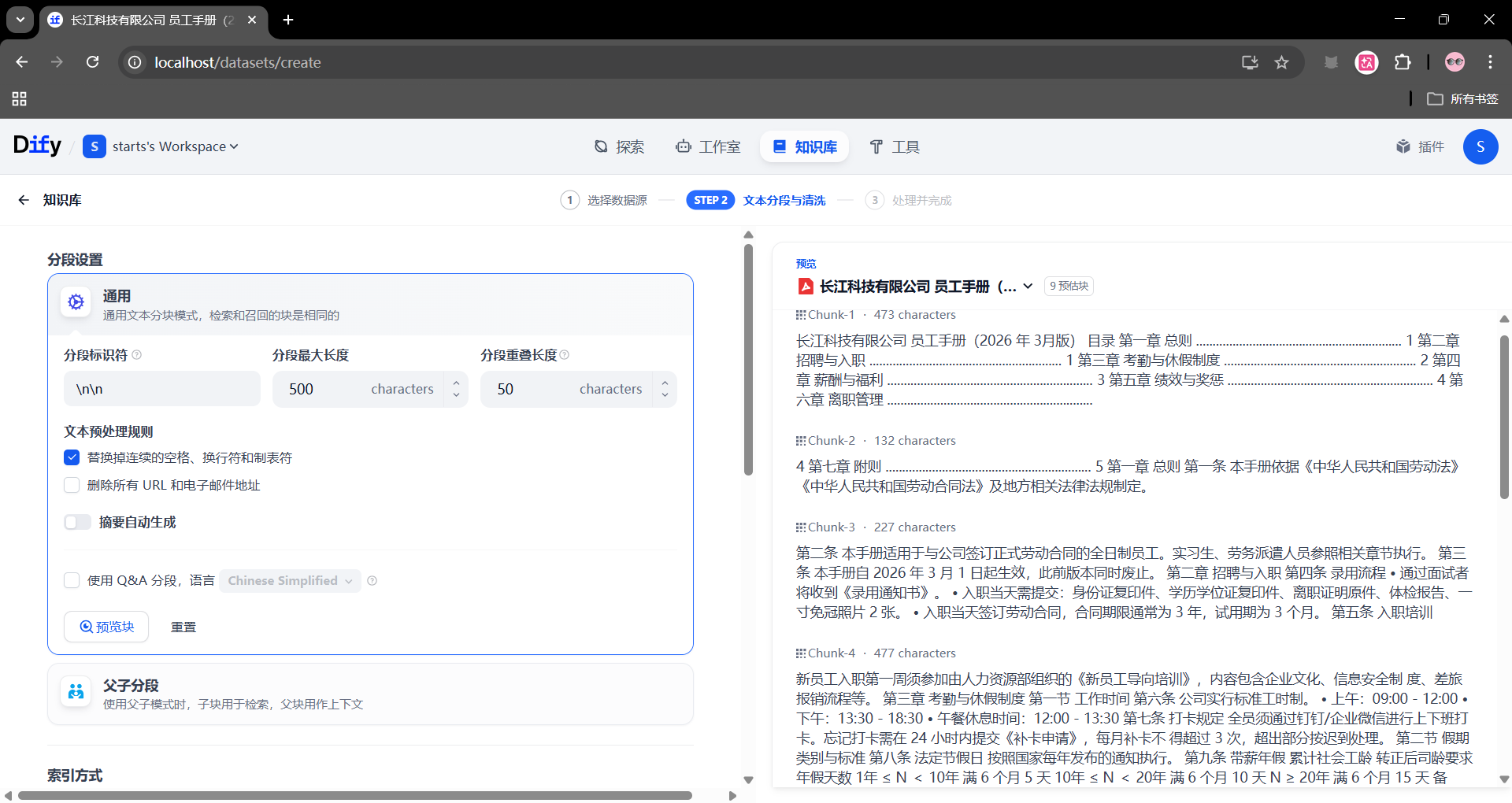
Task: Open the 工作室 studio tab
Action: [708, 146]
